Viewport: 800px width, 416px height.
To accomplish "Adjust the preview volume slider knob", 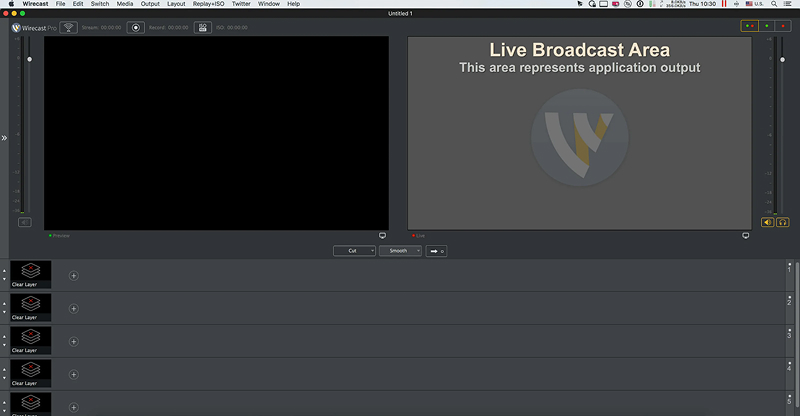I will 30,59.
